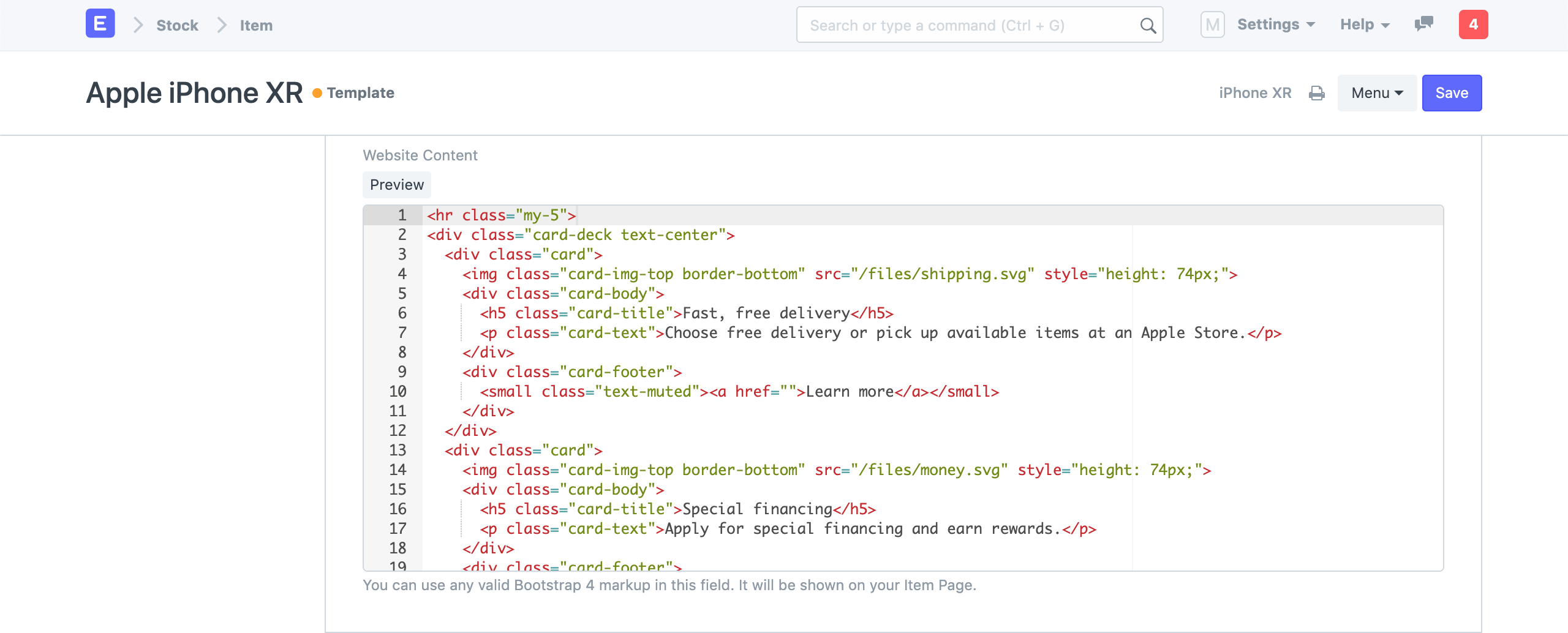Open the chat messages icon
1568x633 pixels.
point(1424,24)
